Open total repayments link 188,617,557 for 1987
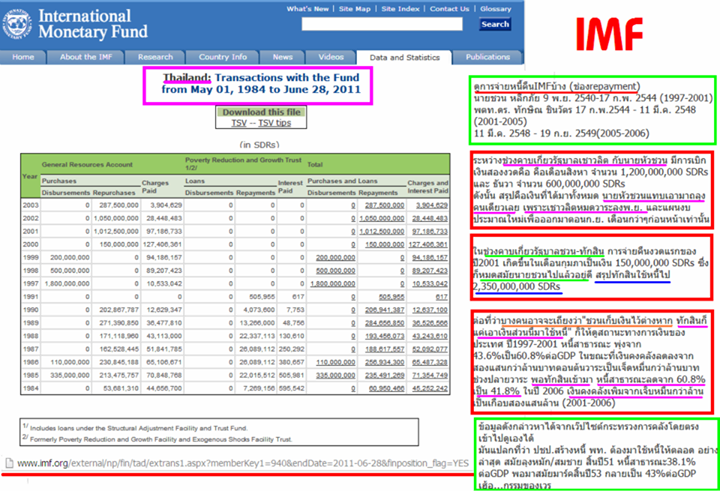 pyautogui.click(x=384, y=349)
